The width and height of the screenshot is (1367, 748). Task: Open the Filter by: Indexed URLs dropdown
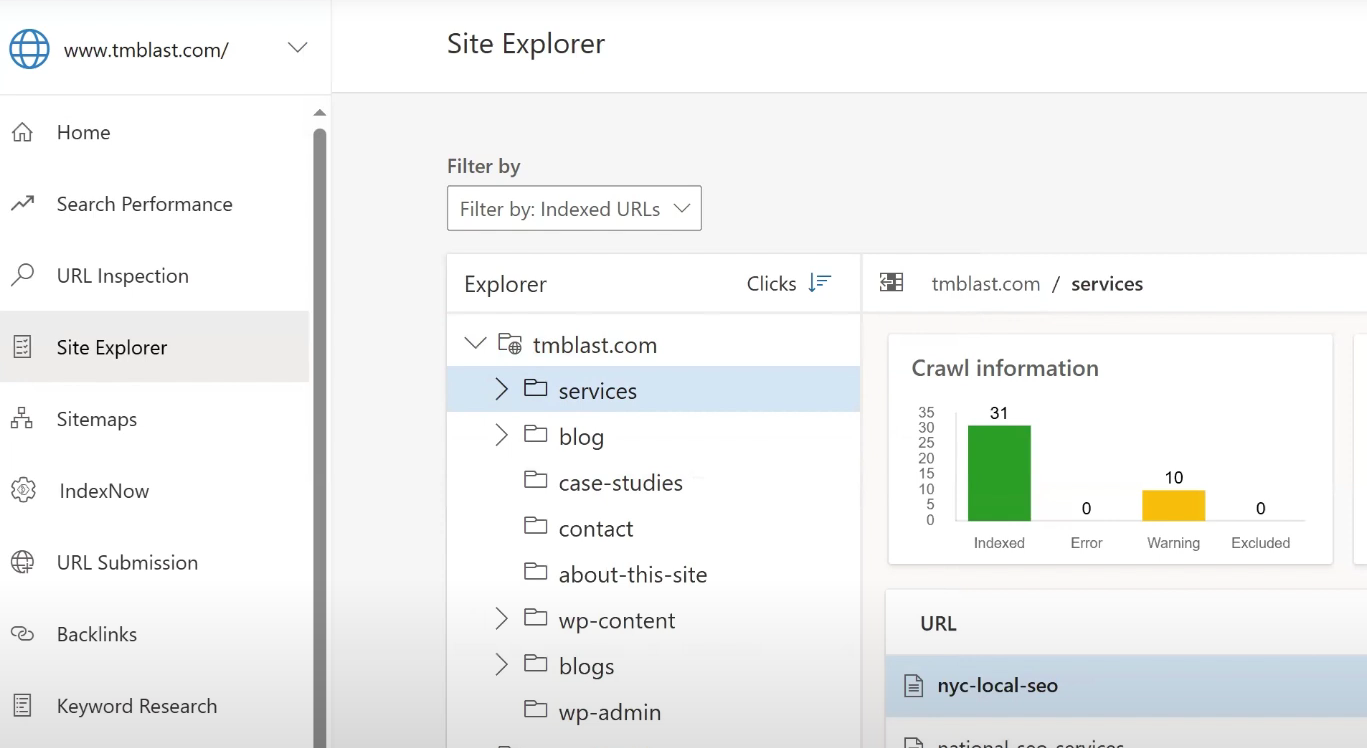tap(574, 208)
